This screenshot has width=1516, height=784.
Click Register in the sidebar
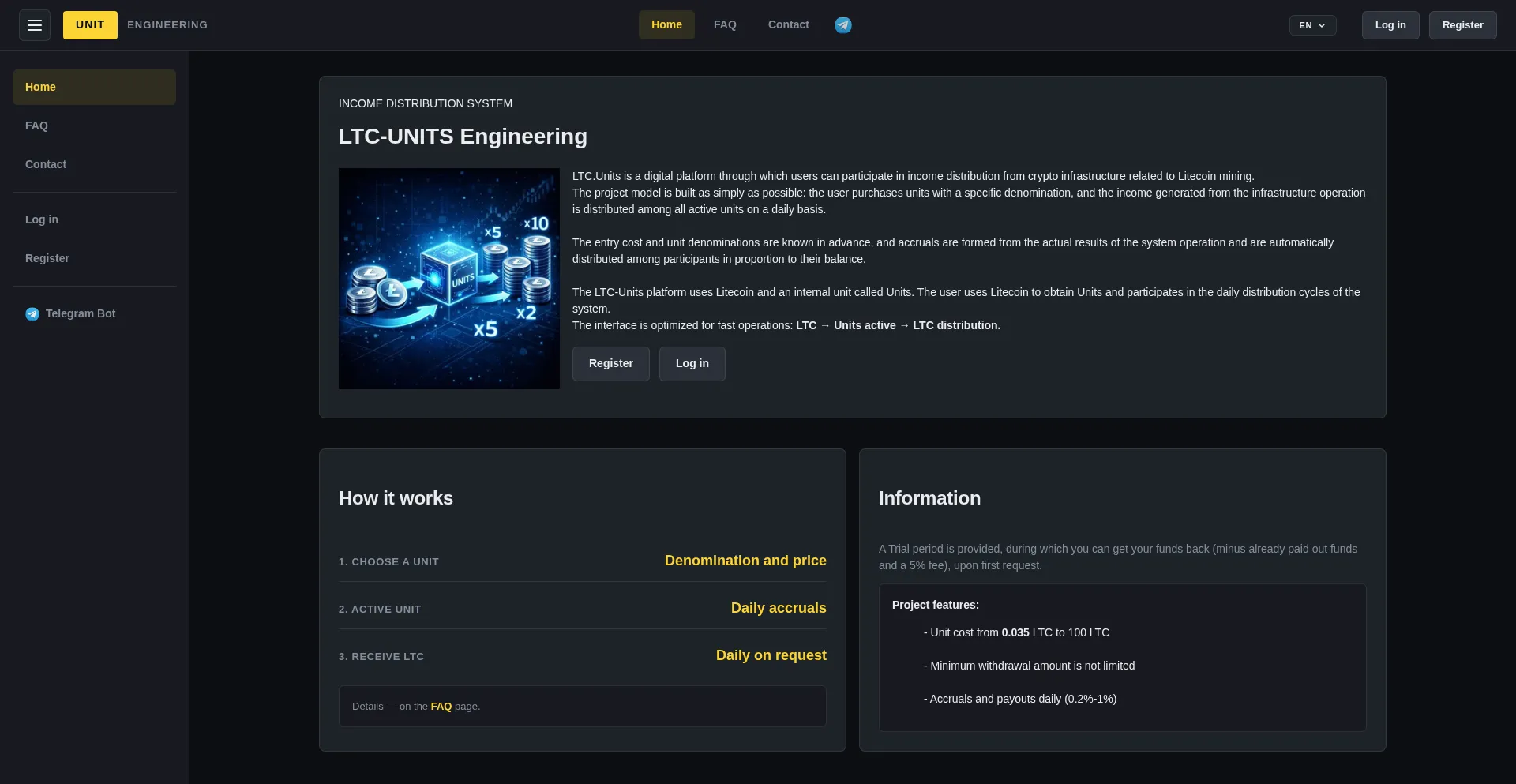click(94, 258)
